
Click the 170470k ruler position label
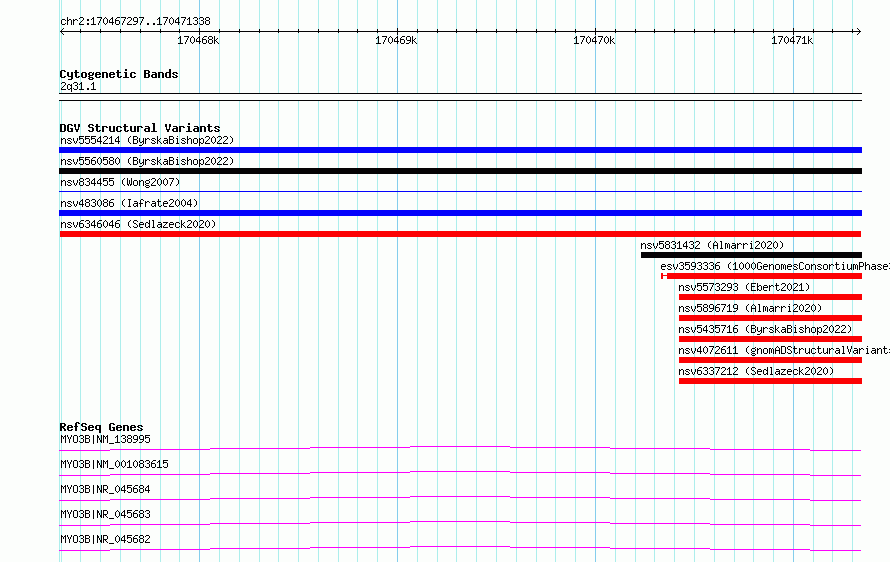point(594,40)
